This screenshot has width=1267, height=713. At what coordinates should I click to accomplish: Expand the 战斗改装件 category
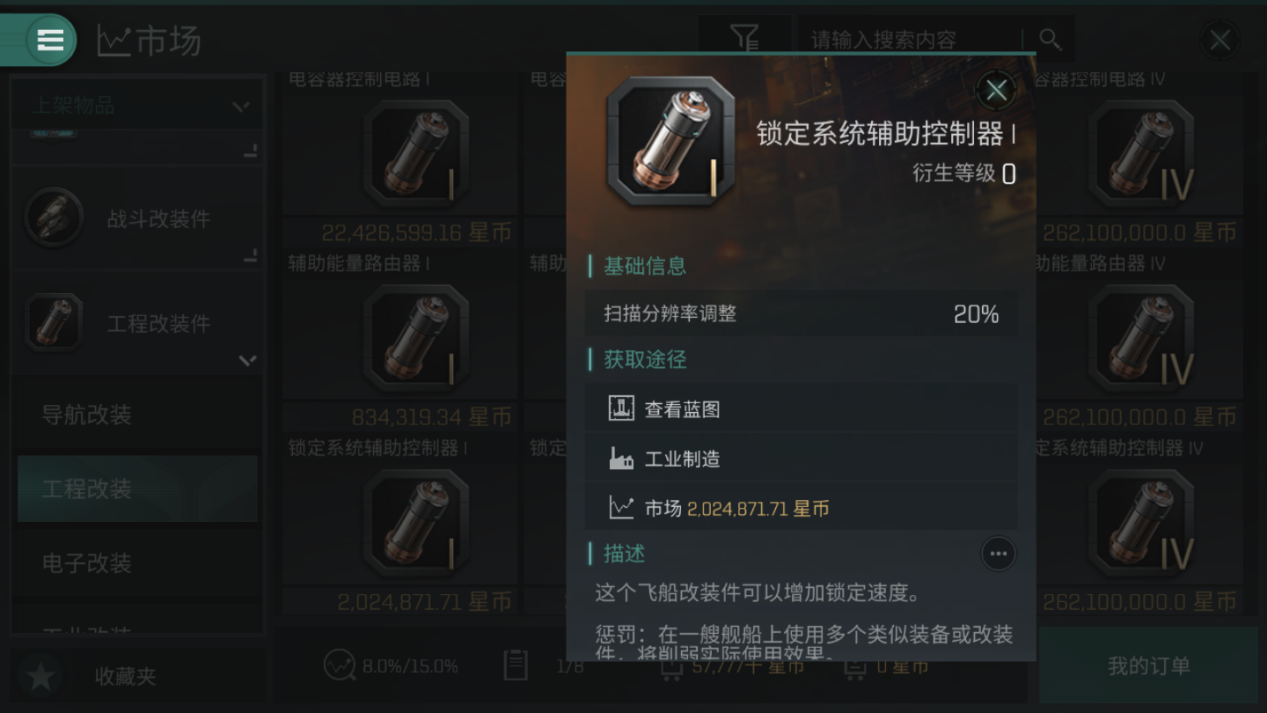coord(137,218)
